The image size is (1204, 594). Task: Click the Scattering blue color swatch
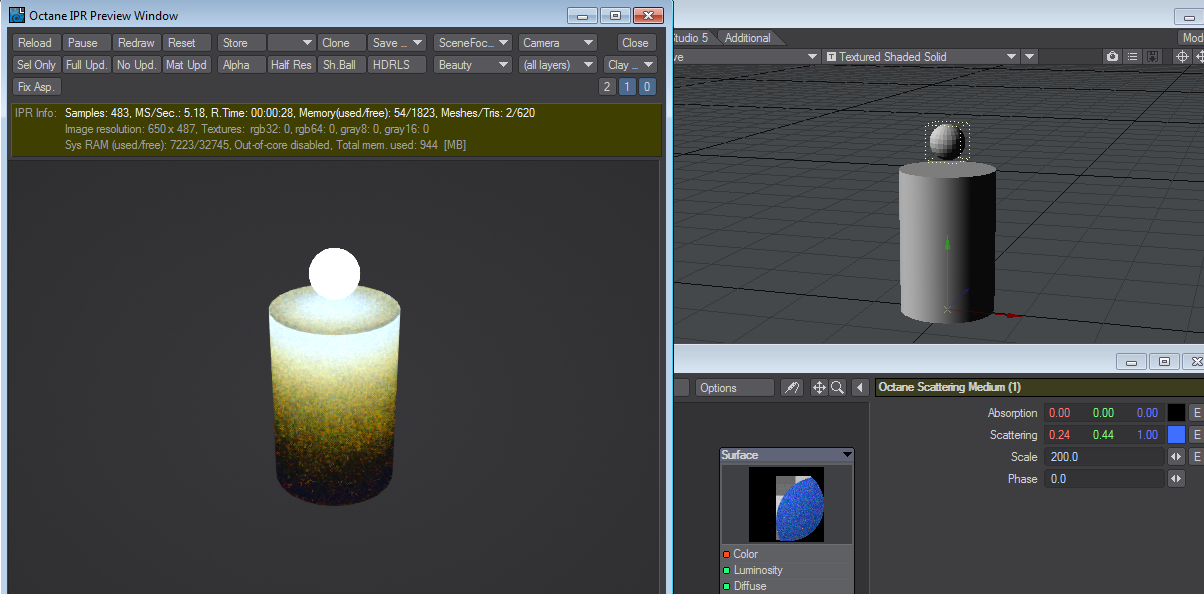[1176, 435]
